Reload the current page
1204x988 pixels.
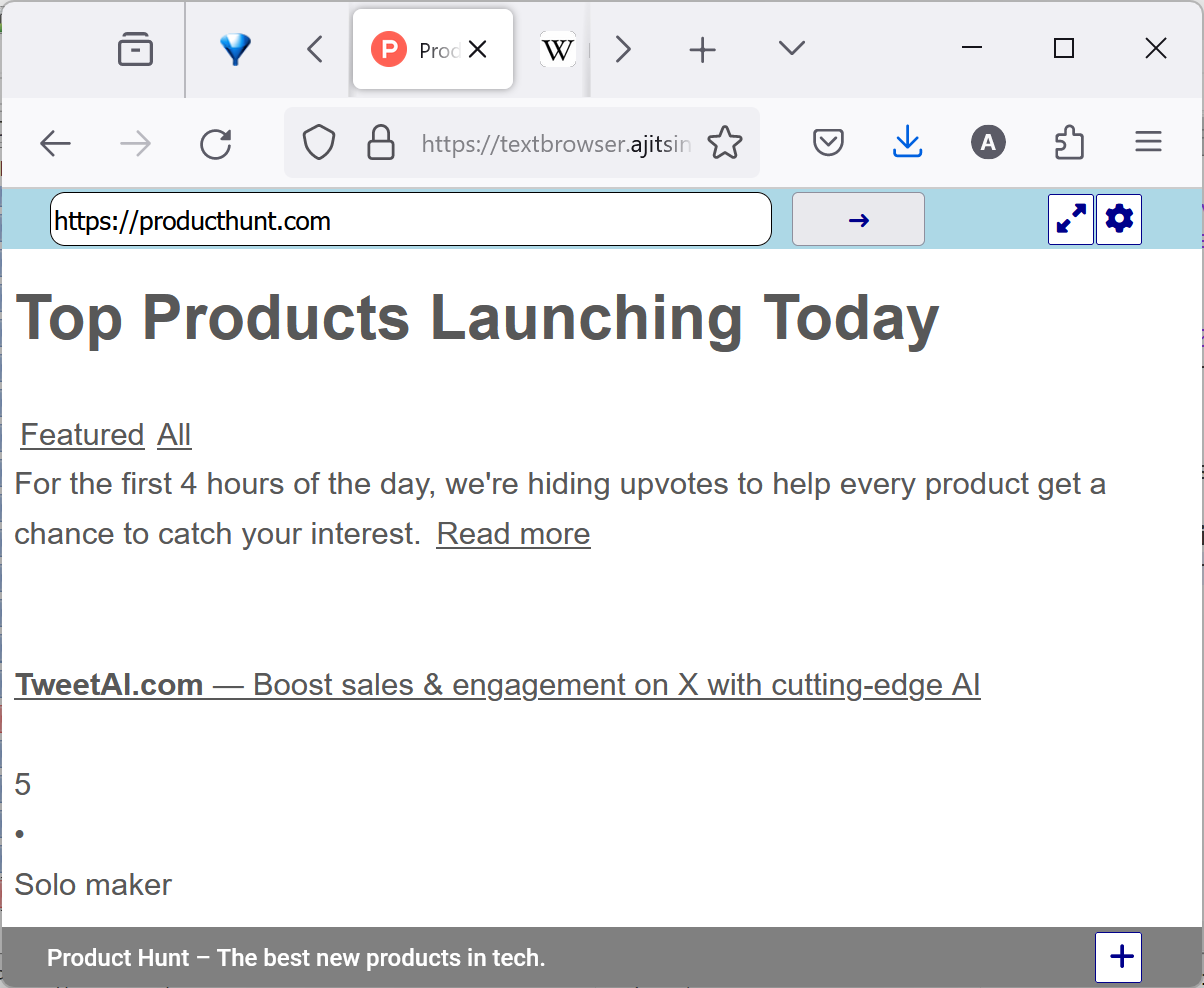(216, 144)
